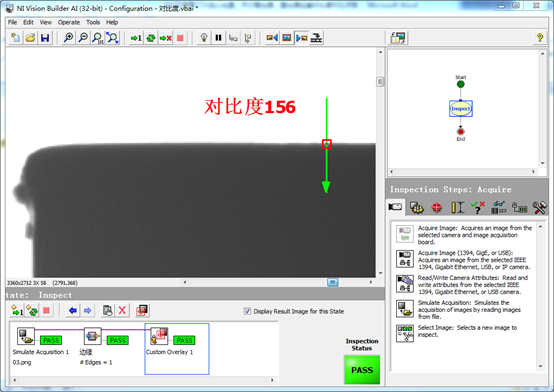Expand the image view using down scroll arrow
The image size is (554, 392).
pos(380,273)
